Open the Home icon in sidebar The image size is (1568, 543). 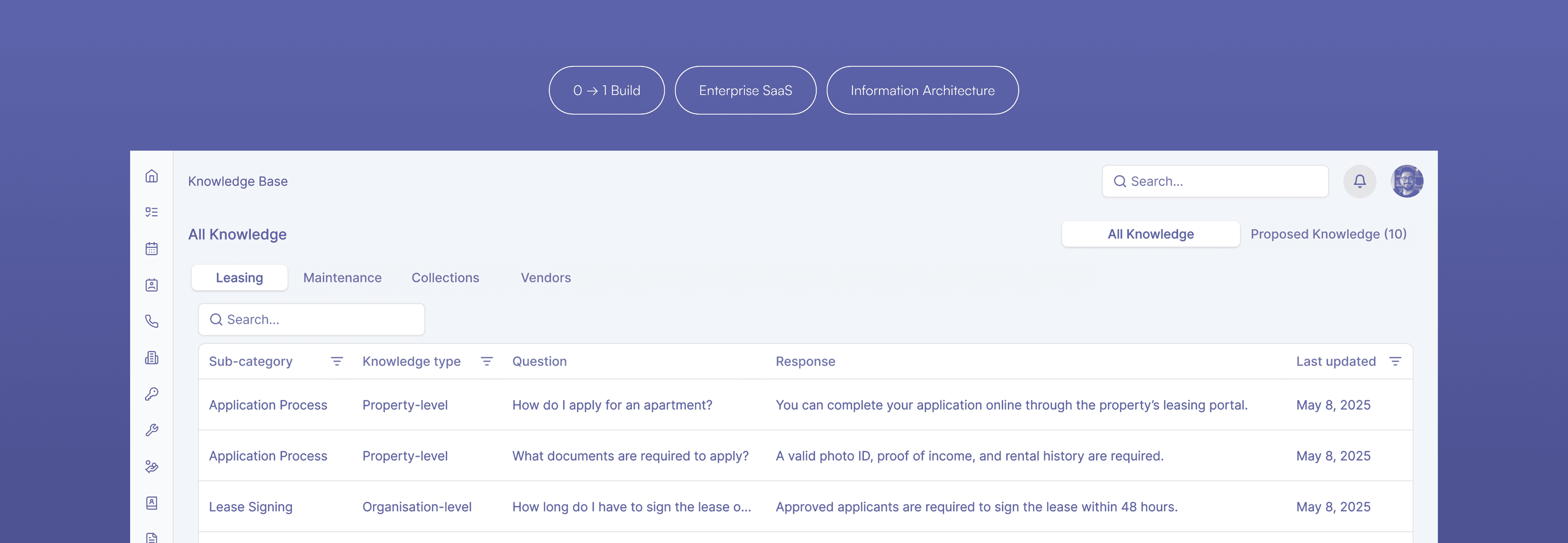152,176
